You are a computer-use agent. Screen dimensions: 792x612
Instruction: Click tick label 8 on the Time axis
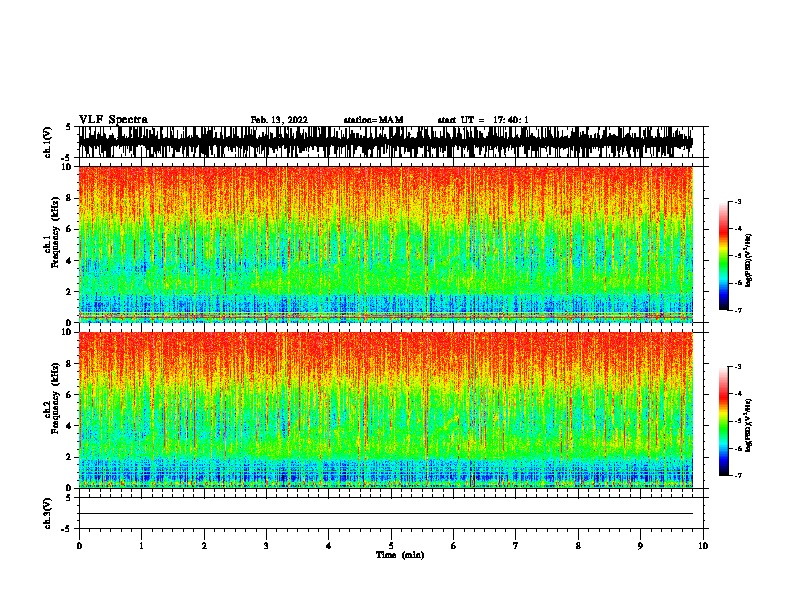(578, 546)
